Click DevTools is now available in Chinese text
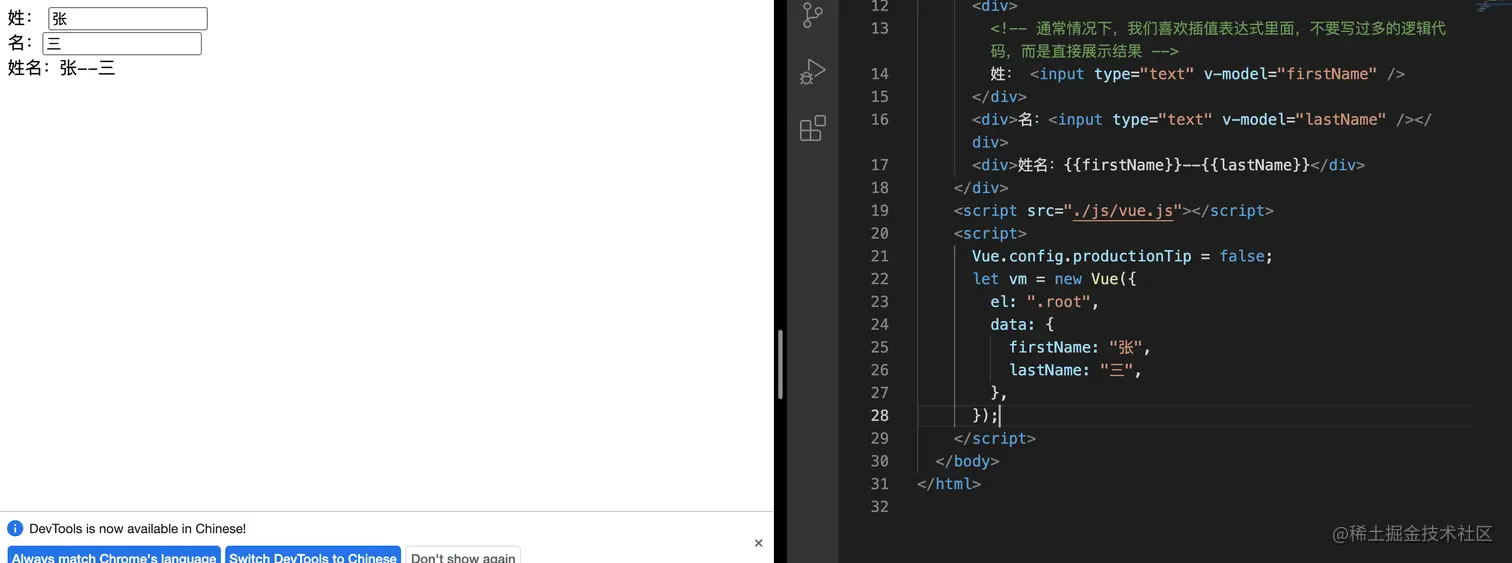 (137, 528)
